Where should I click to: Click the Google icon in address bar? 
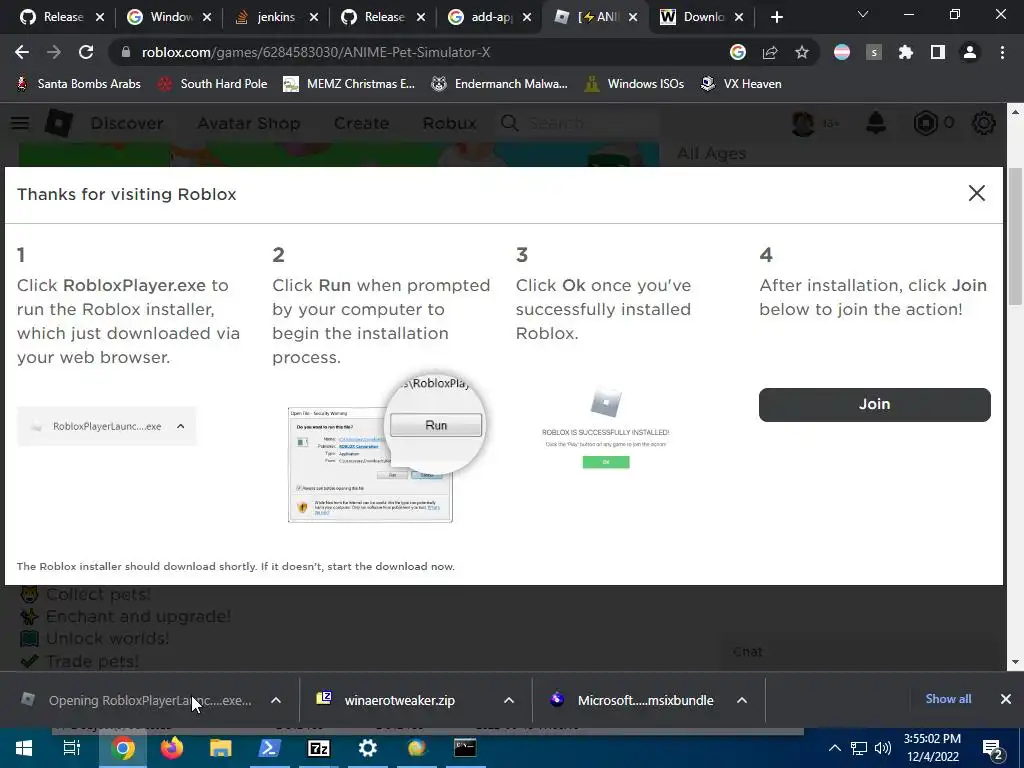pyautogui.click(x=738, y=52)
